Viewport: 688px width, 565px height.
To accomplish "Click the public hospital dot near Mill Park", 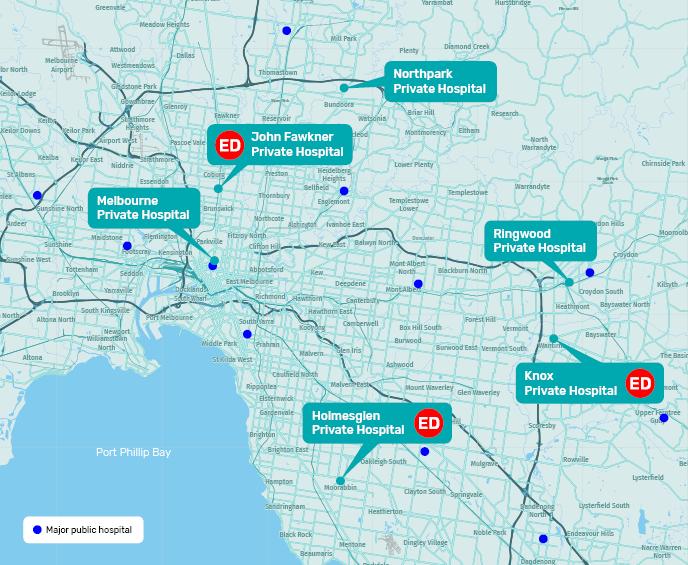I will (x=287, y=30).
